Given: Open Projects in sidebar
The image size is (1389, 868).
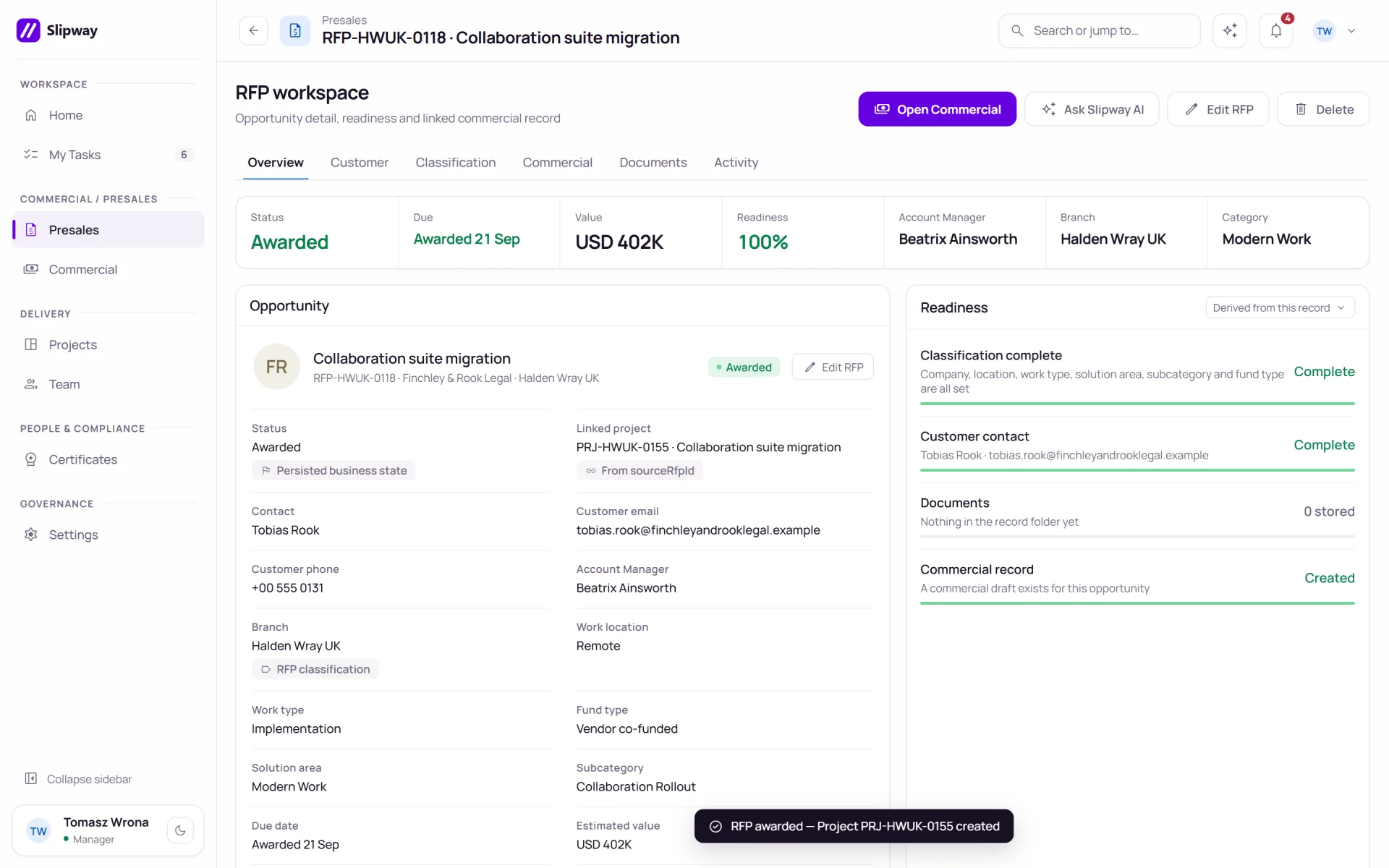Looking at the screenshot, I should [x=108, y=345].
